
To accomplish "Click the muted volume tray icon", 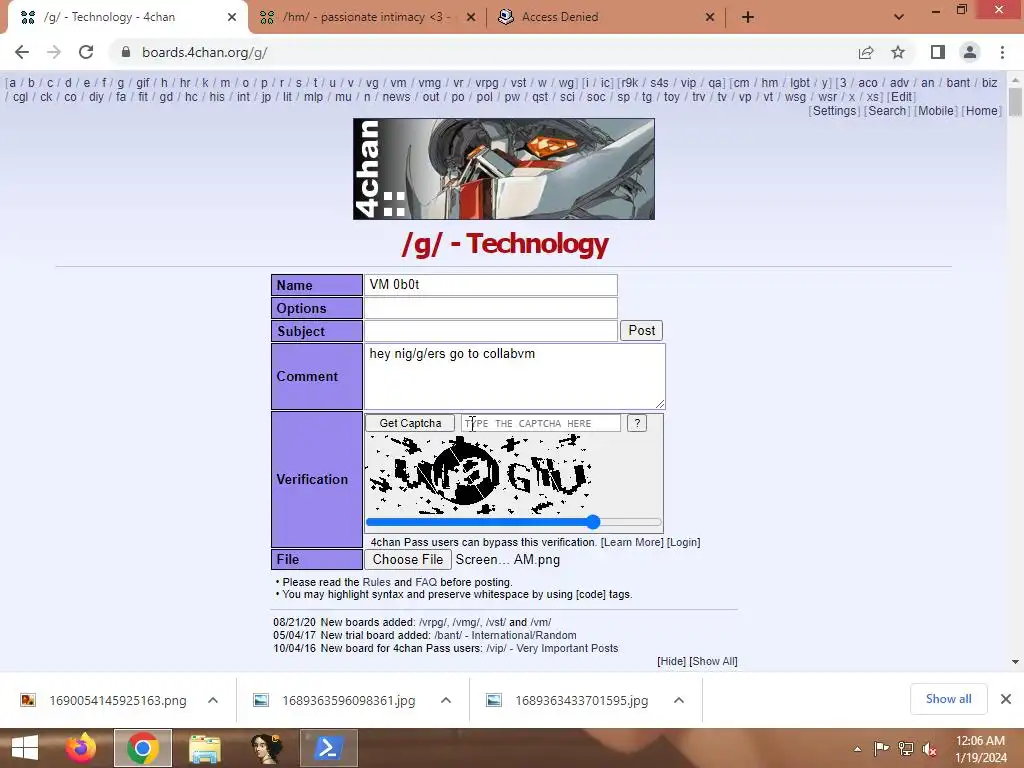I will point(929,749).
